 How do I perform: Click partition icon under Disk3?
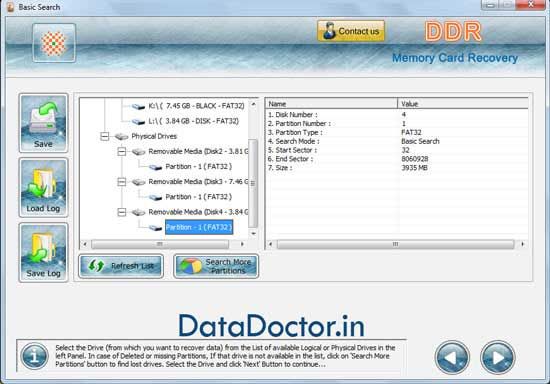point(155,197)
